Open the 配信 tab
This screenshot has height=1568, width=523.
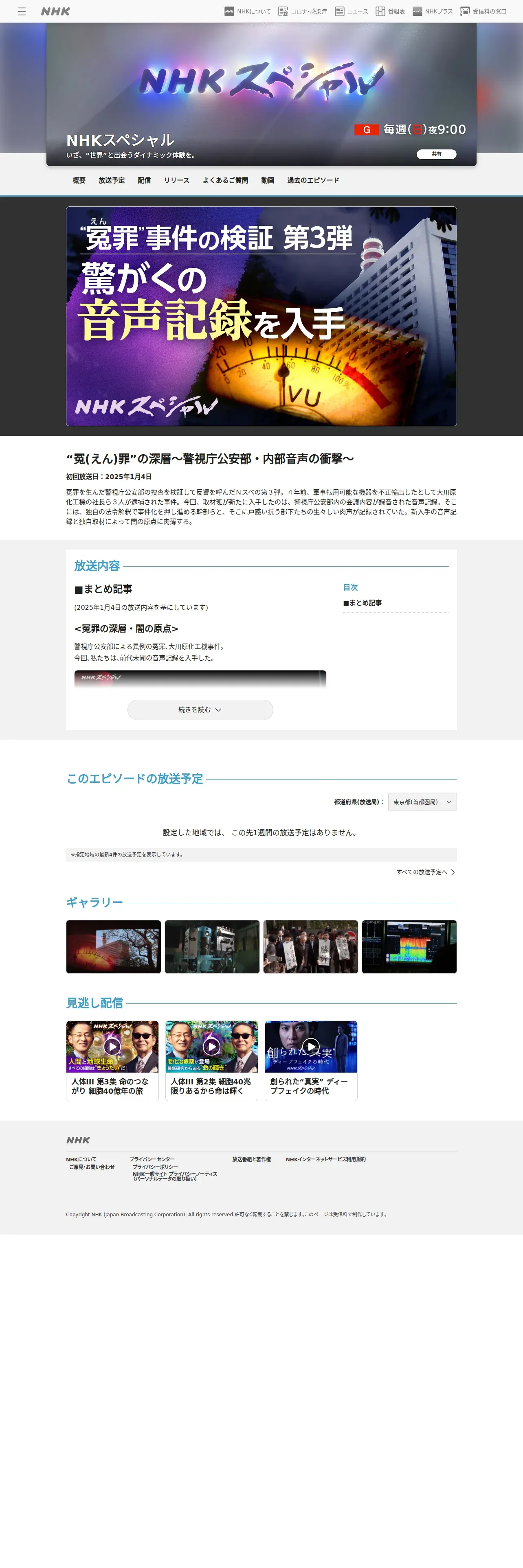point(144,181)
